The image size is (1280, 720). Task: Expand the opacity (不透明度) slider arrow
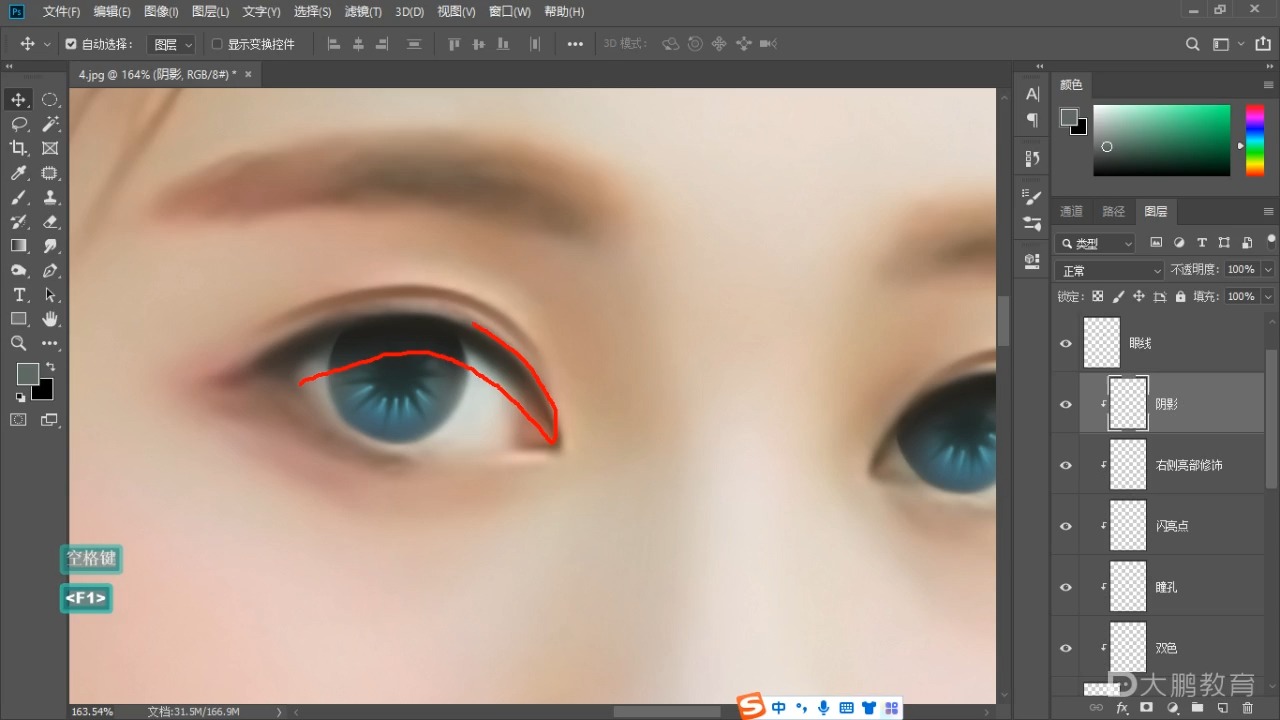[1268, 270]
